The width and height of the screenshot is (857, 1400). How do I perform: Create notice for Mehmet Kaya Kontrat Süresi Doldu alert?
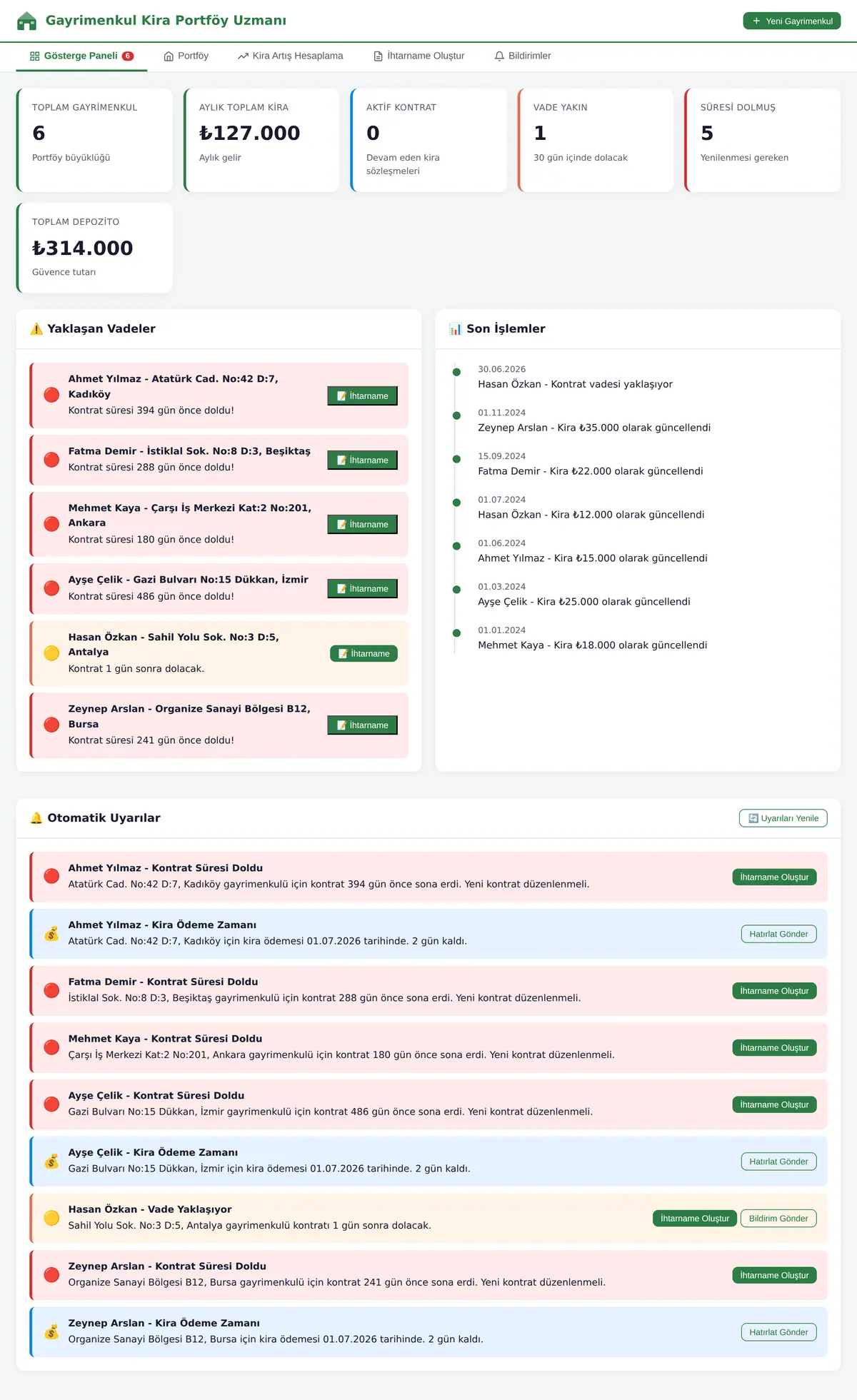coord(774,1048)
